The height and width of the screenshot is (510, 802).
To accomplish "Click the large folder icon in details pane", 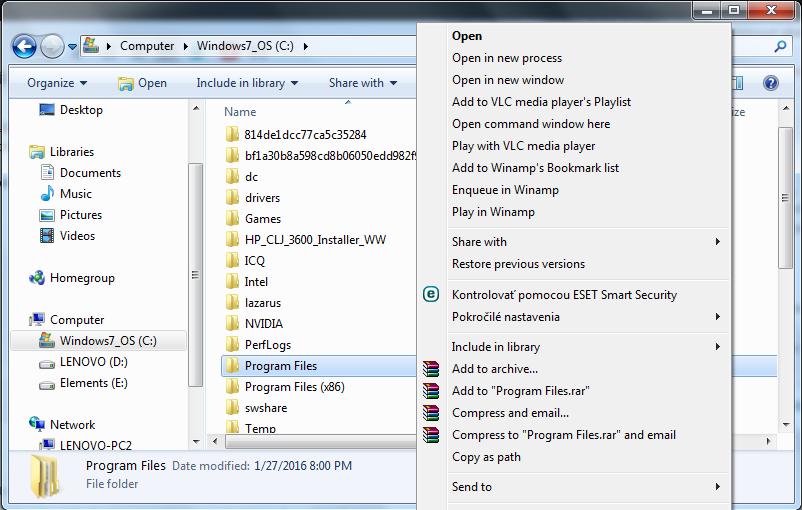I will tap(45, 476).
